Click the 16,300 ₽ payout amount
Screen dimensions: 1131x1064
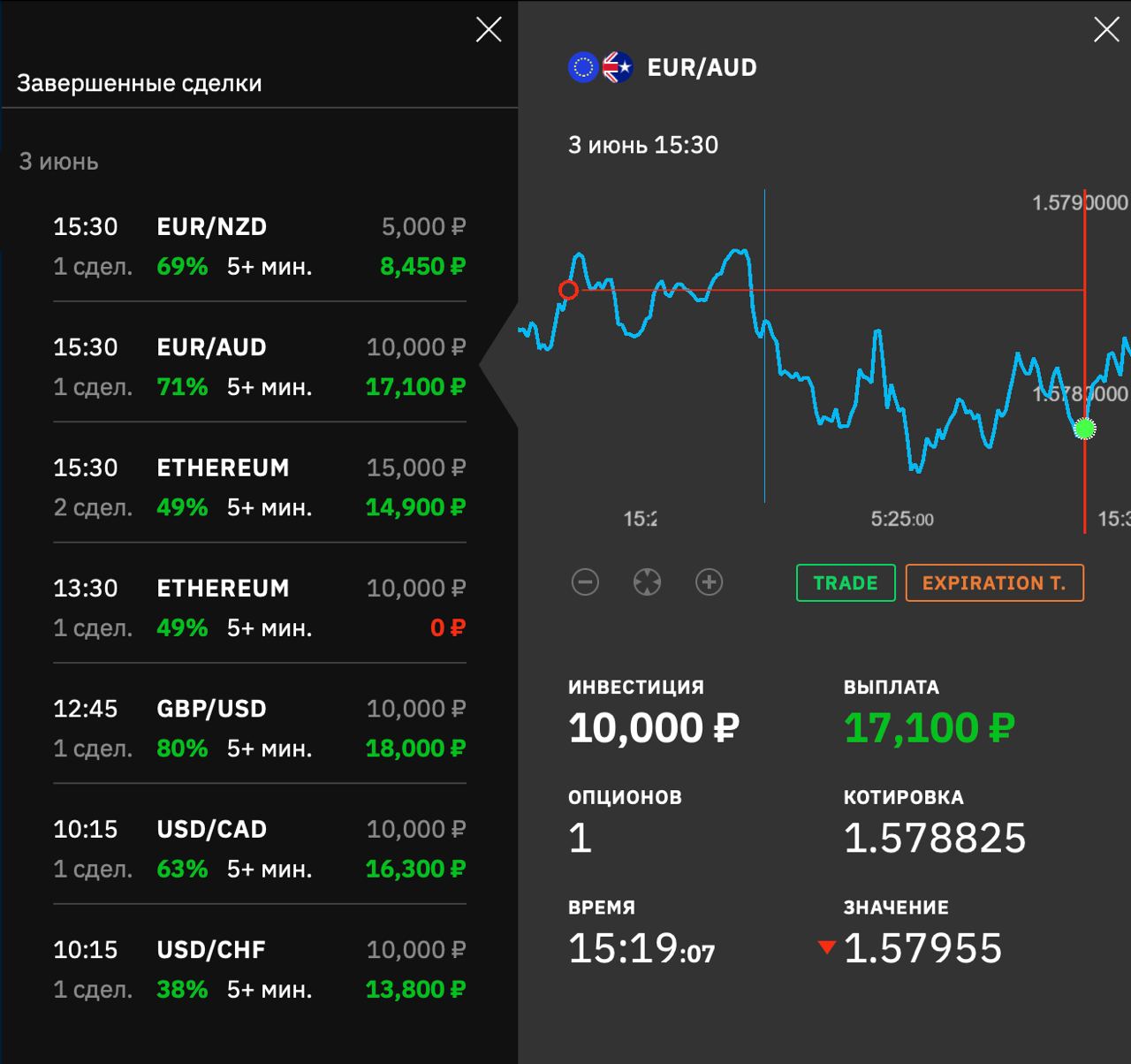415,869
